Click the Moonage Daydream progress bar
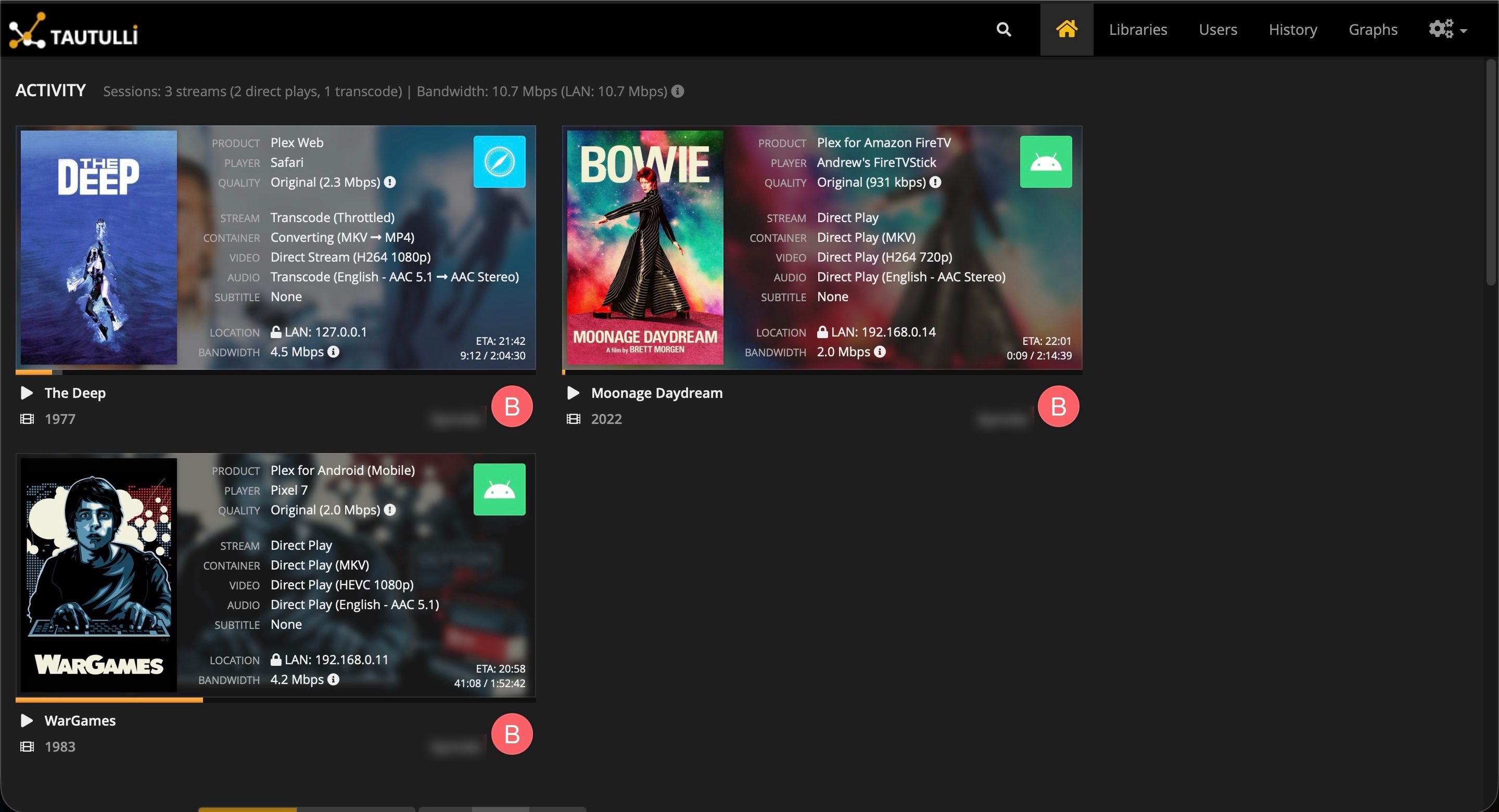This screenshot has height=812, width=1499. [822, 372]
